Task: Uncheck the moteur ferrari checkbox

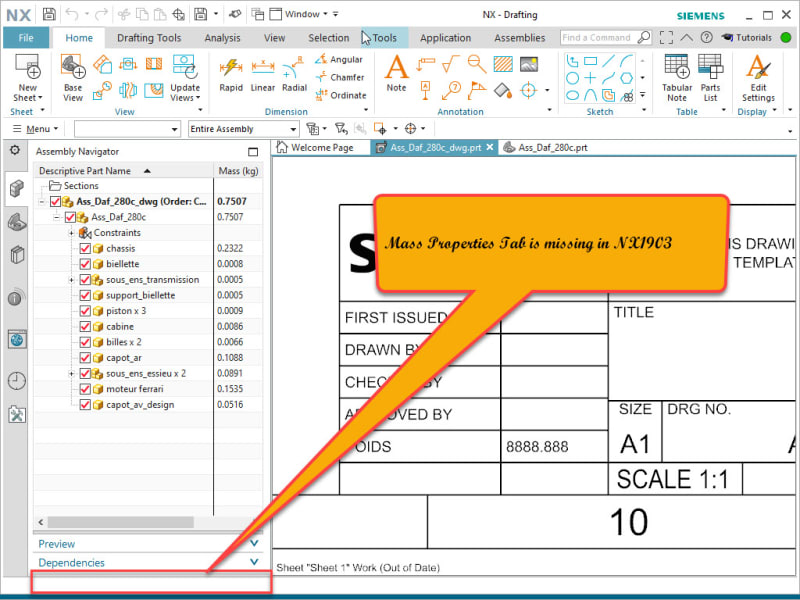Action: point(85,389)
